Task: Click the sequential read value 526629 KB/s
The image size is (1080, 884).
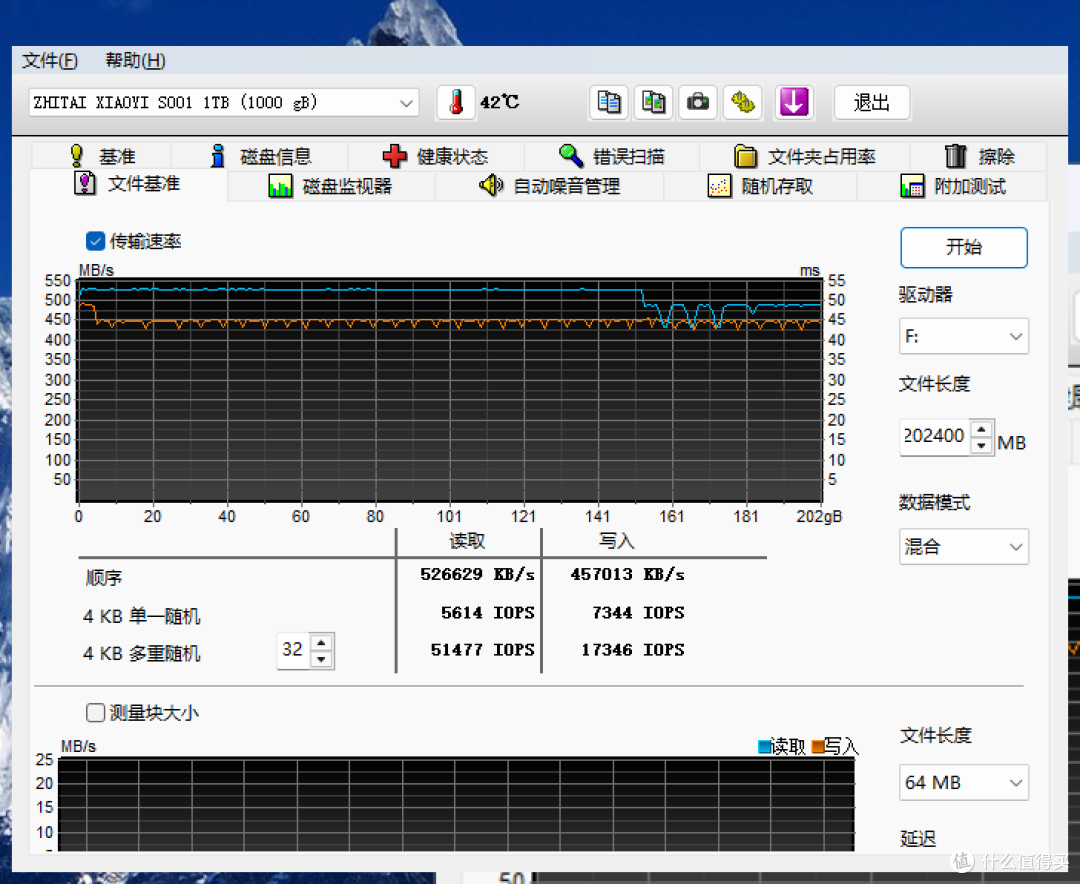Action: pyautogui.click(x=477, y=574)
